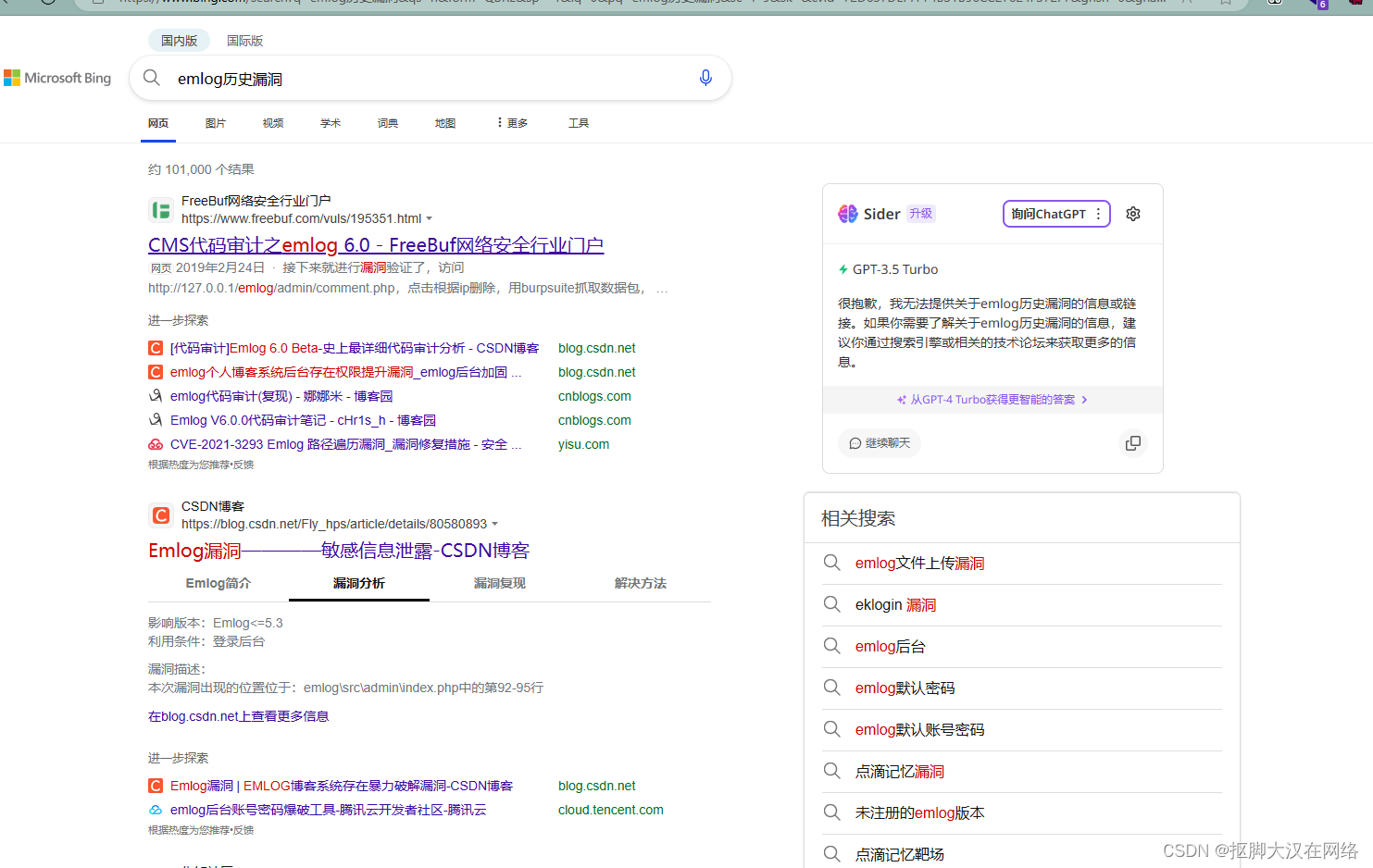This screenshot has height=868, width=1373.
Task: Select the 地图 search tab
Action: (x=445, y=123)
